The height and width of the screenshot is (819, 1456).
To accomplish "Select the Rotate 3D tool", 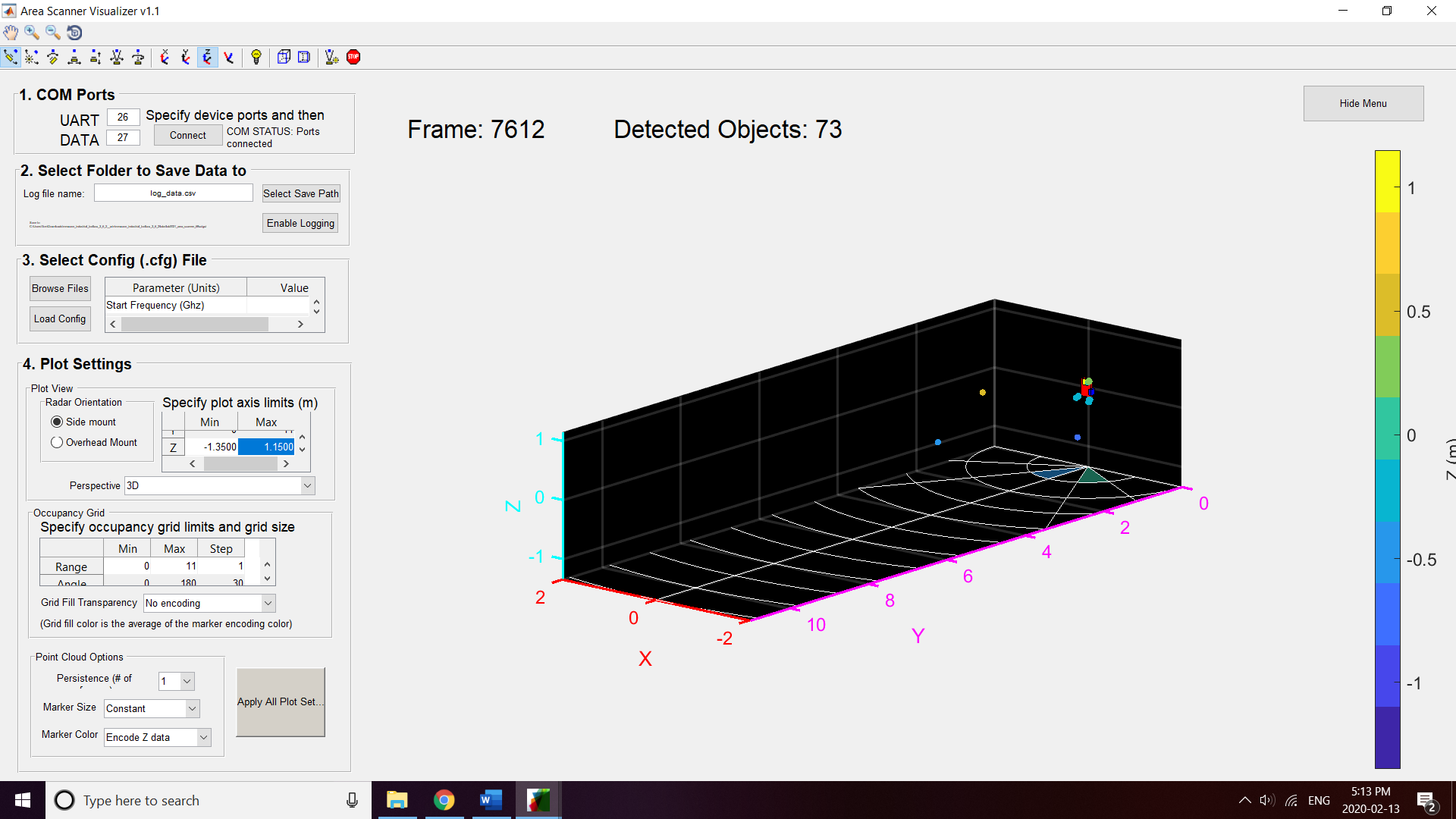I will pos(74,33).
